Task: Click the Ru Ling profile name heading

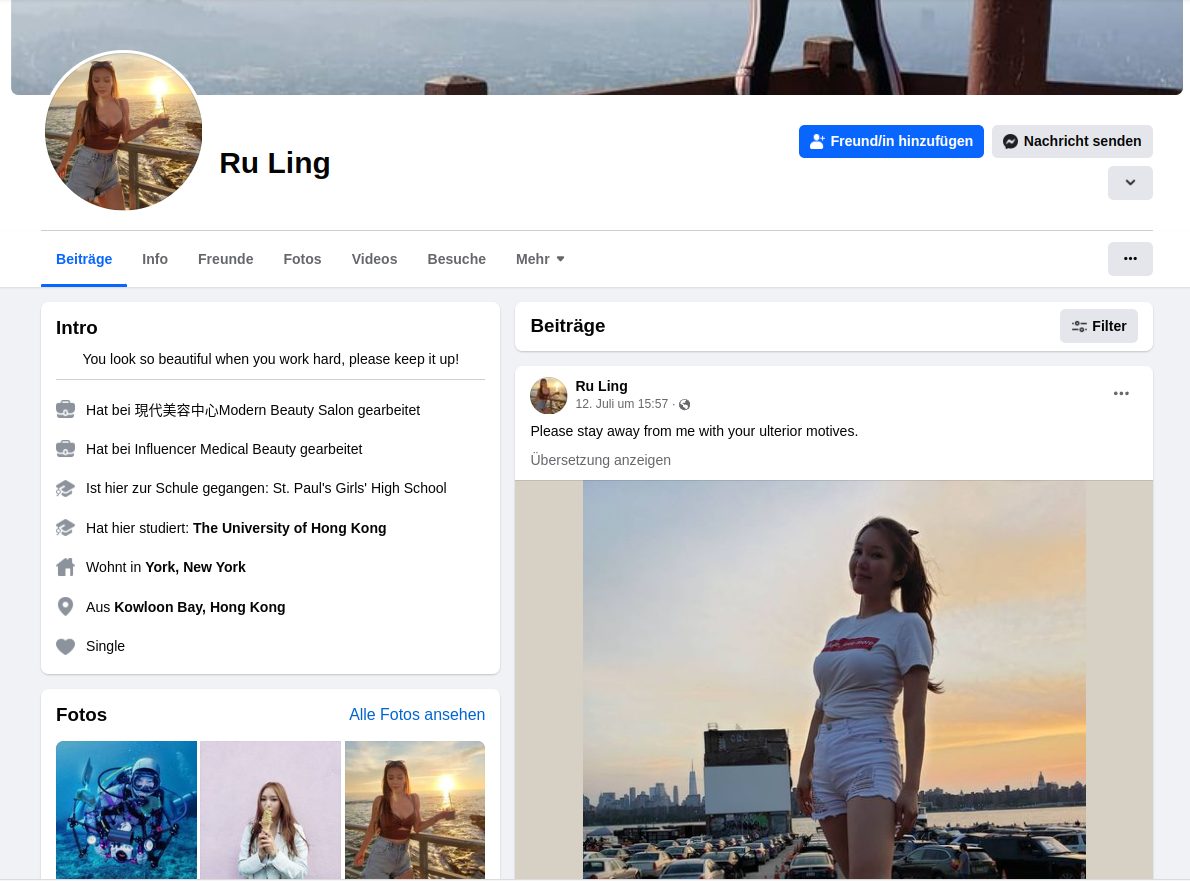Action: 275,163
